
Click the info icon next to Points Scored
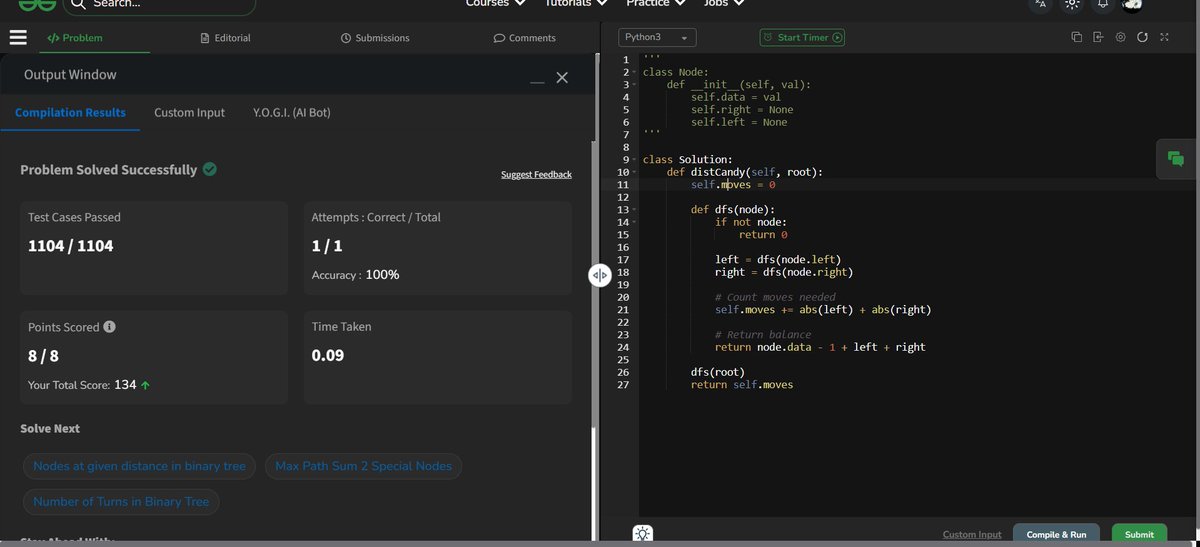[109, 327]
